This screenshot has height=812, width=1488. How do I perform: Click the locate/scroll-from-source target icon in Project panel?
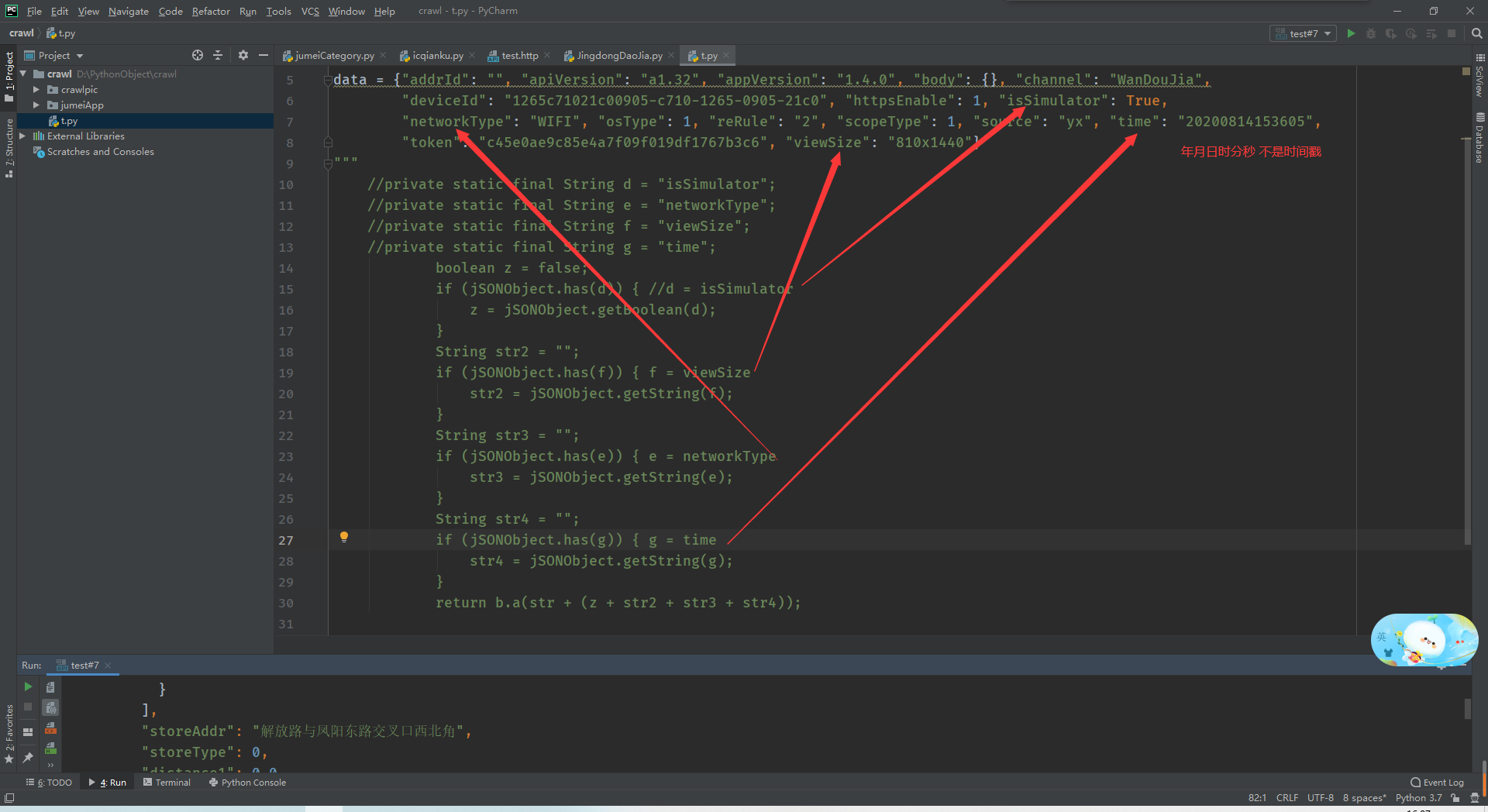click(x=198, y=55)
